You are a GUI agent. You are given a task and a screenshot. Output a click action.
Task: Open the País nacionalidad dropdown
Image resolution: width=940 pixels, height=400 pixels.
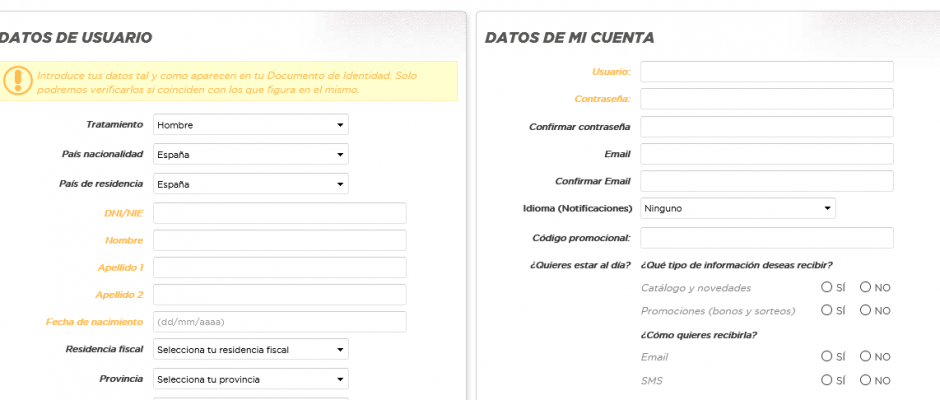click(251, 154)
